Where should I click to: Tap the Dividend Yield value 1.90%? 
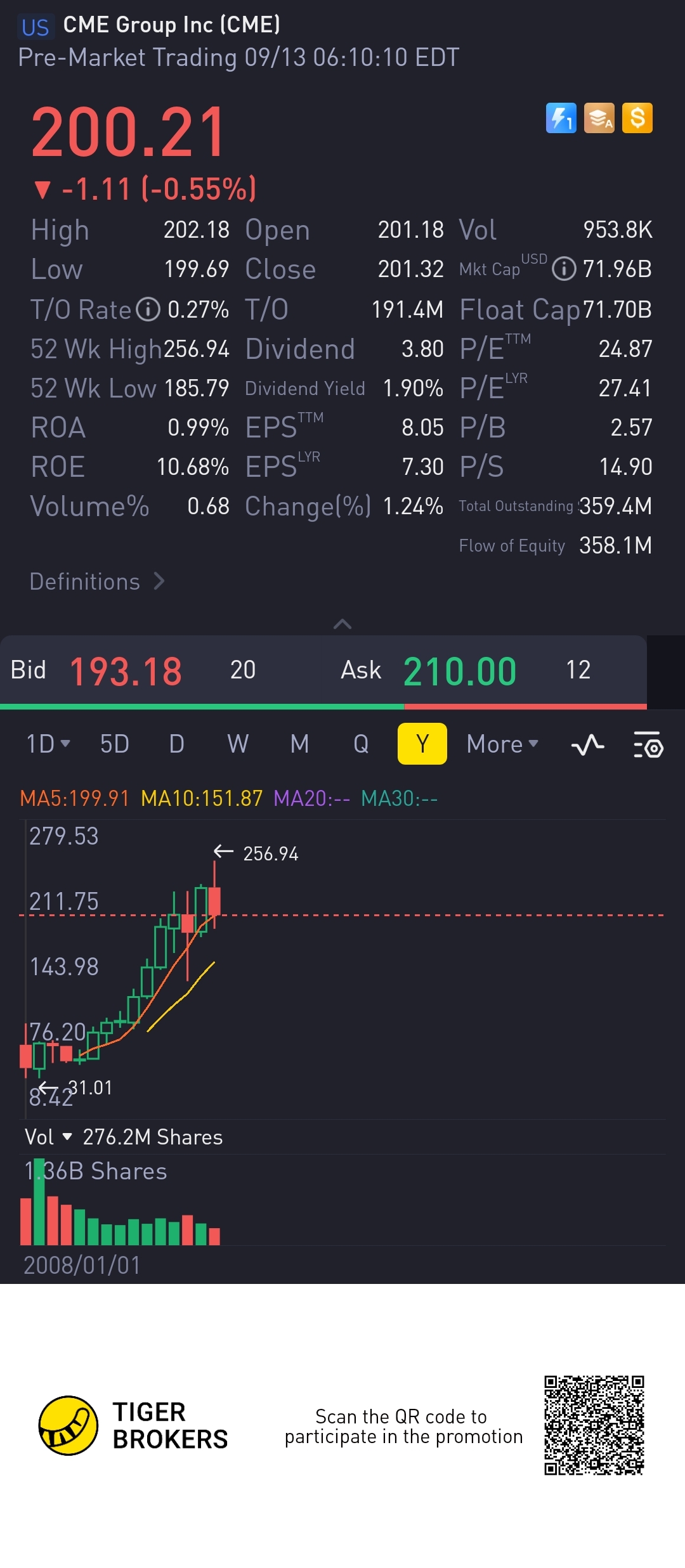(413, 388)
